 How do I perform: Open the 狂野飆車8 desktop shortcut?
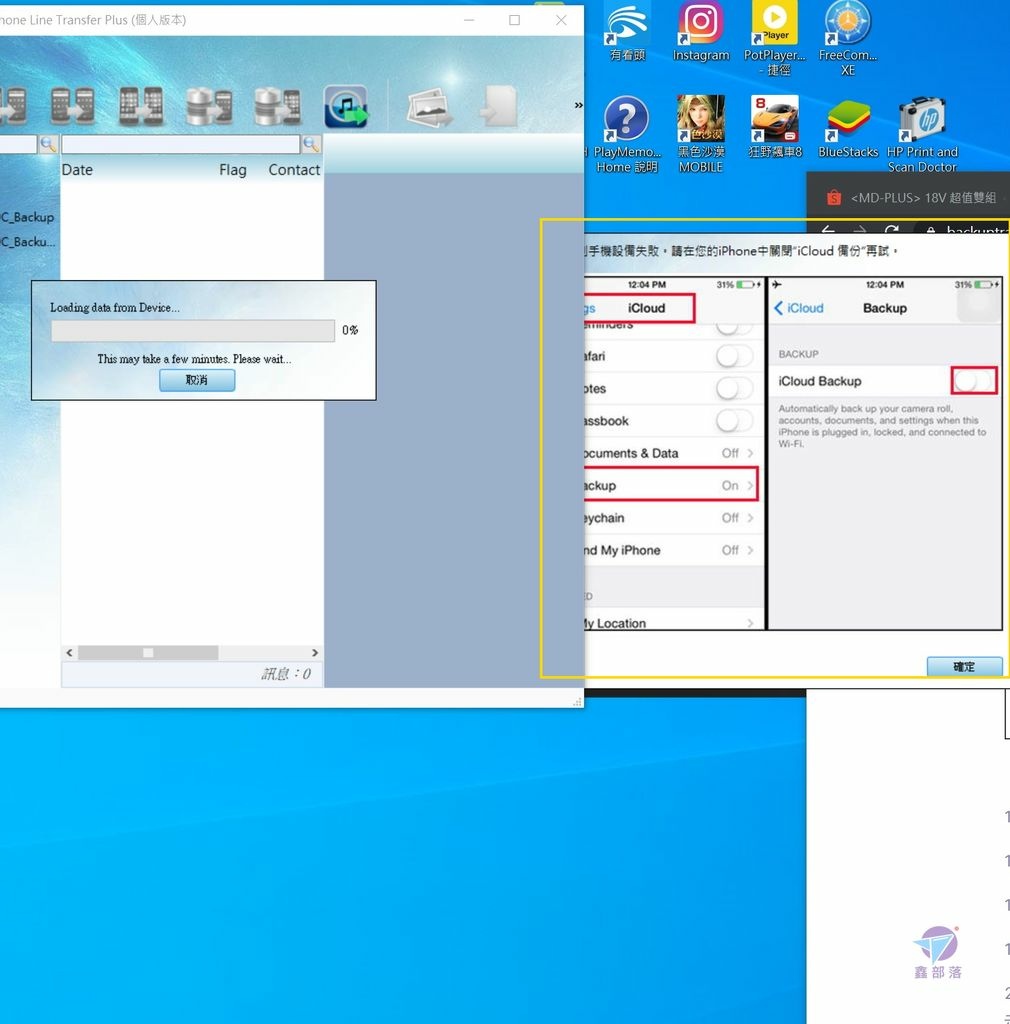coord(774,127)
